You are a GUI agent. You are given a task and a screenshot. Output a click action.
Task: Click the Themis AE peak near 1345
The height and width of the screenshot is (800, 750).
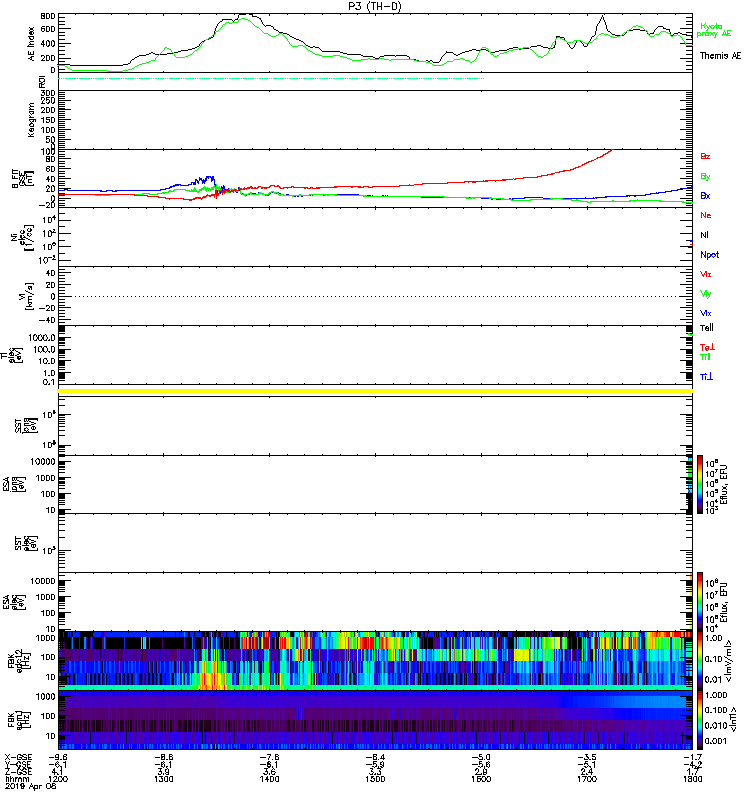click(x=245, y=15)
